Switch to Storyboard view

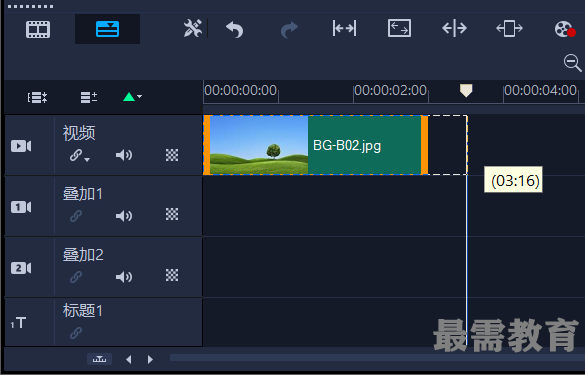coord(38,29)
